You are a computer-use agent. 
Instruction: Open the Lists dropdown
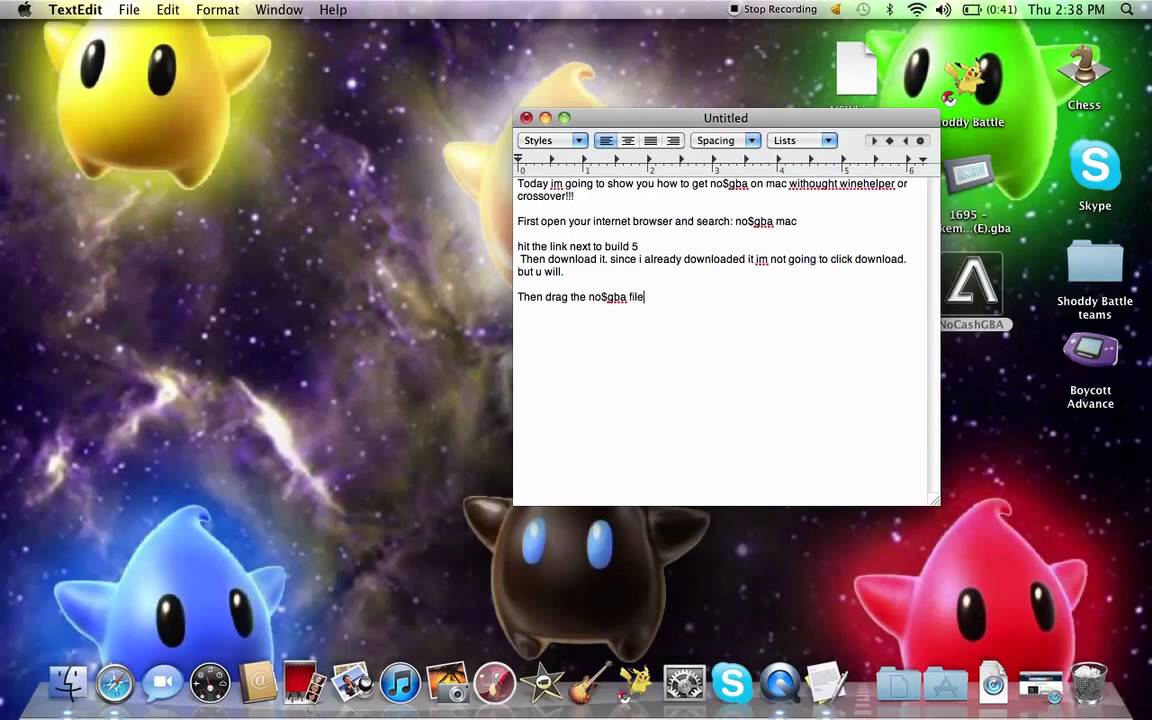tap(802, 140)
